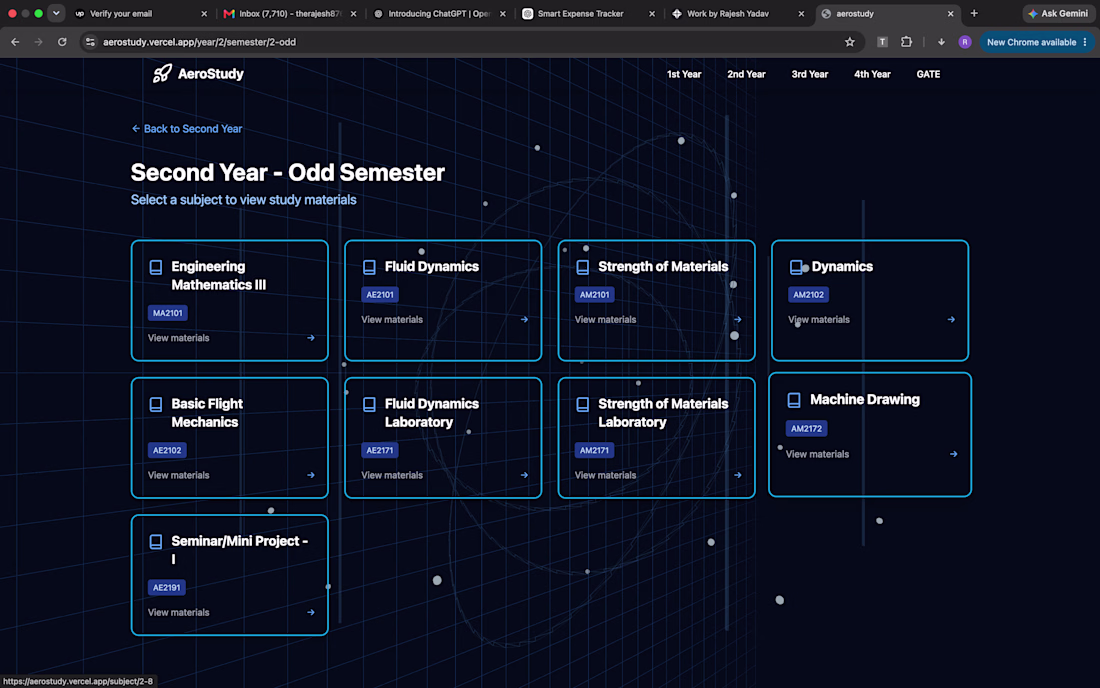This screenshot has width=1100, height=688.
Task: Open 1st Year navigation menu item
Action: 684,74
